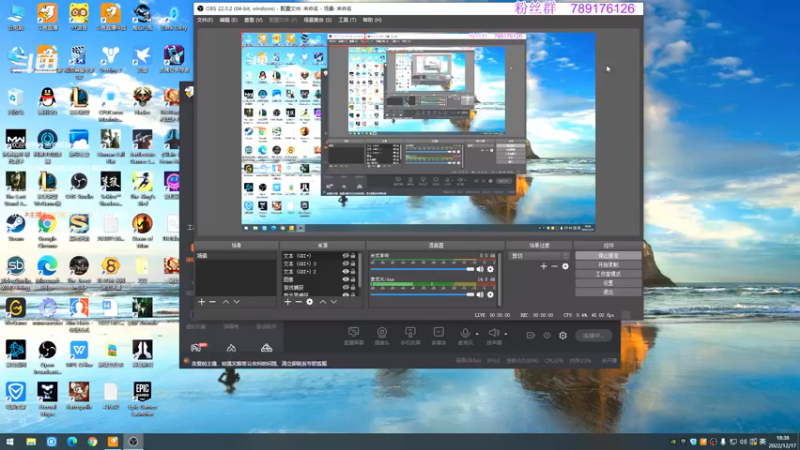Viewport: 800px width, 450px height.
Task: Click the 多媒体 icon in streaming tool
Action: (x=438, y=332)
